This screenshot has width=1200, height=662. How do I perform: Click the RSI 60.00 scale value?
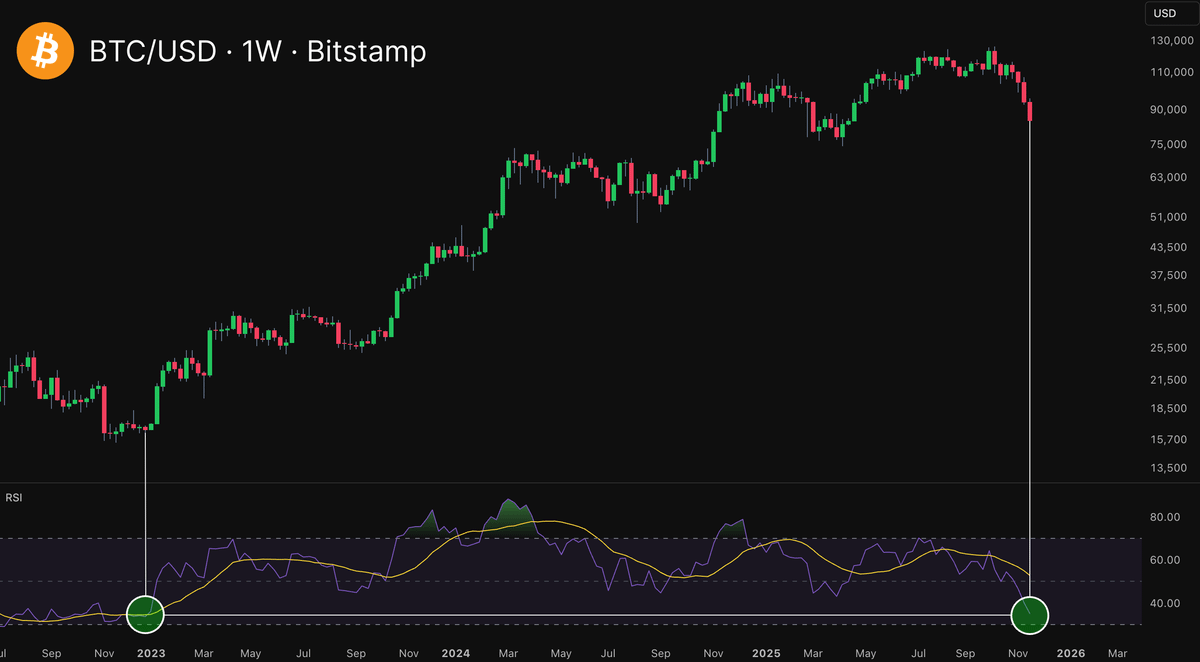(1166, 560)
